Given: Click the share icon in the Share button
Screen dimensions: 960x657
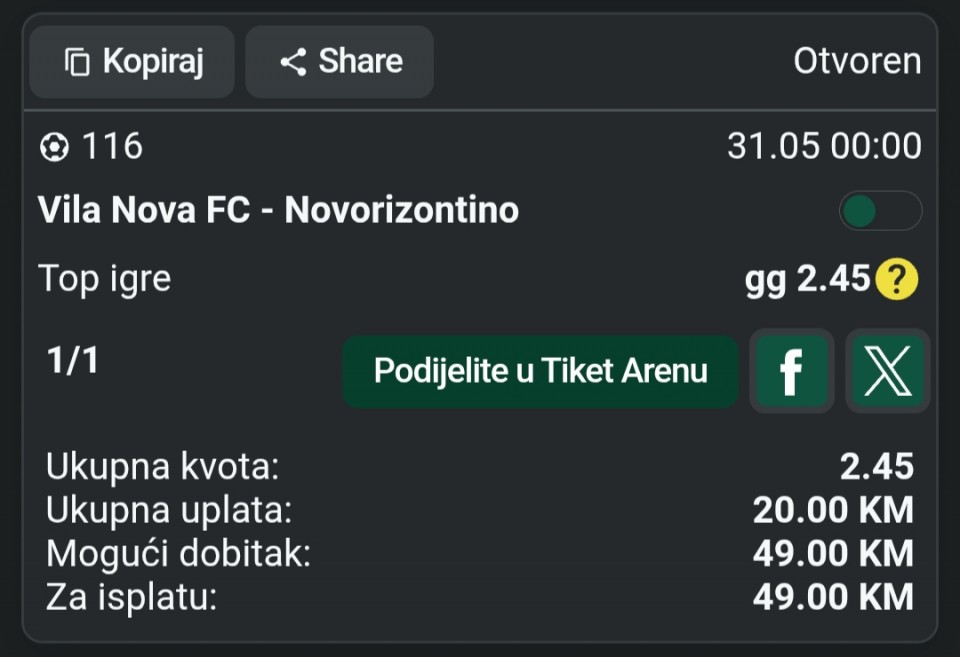Looking at the screenshot, I should (x=293, y=62).
